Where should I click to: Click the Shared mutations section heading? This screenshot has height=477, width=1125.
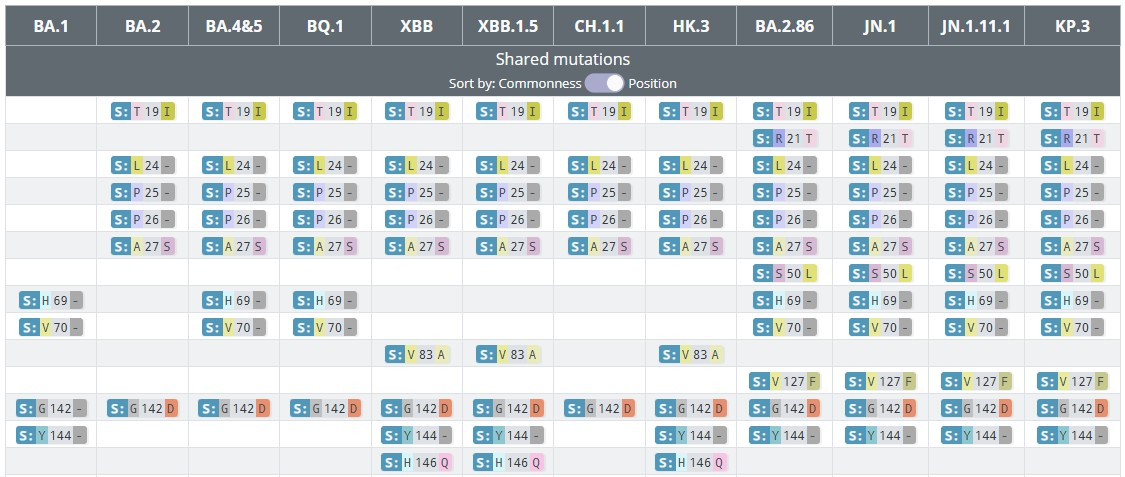(563, 60)
